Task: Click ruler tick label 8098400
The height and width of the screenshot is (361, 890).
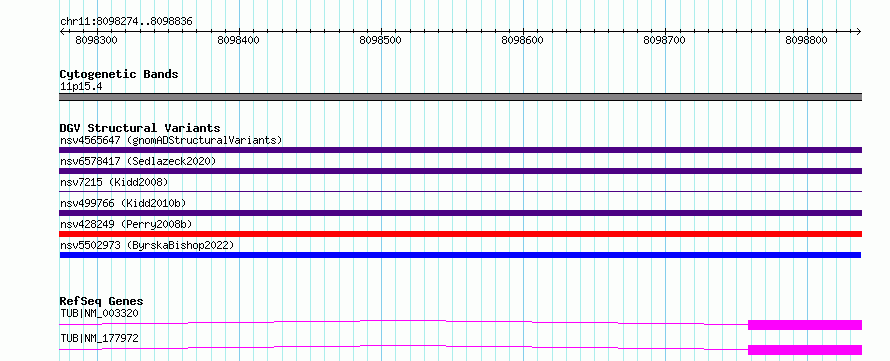Action: click(x=238, y=40)
